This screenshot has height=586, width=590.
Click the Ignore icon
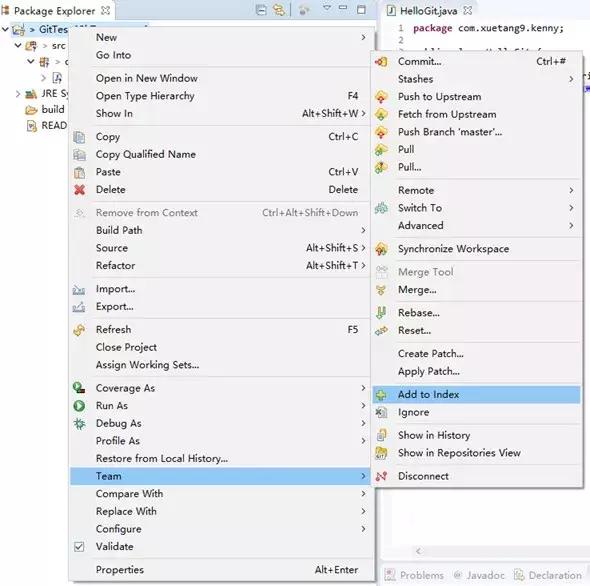pyautogui.click(x=381, y=412)
